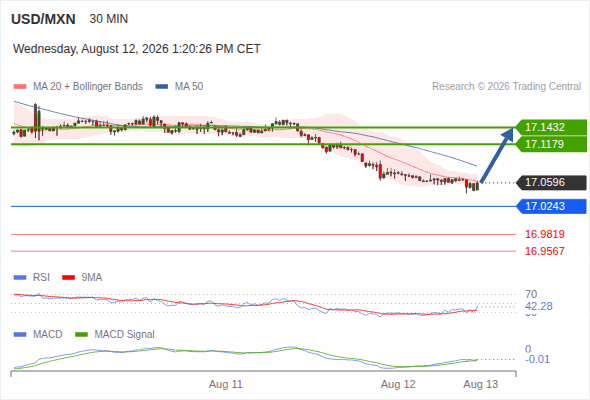
Task: Click the Aug 13 date axis marker
Action: click(x=481, y=384)
